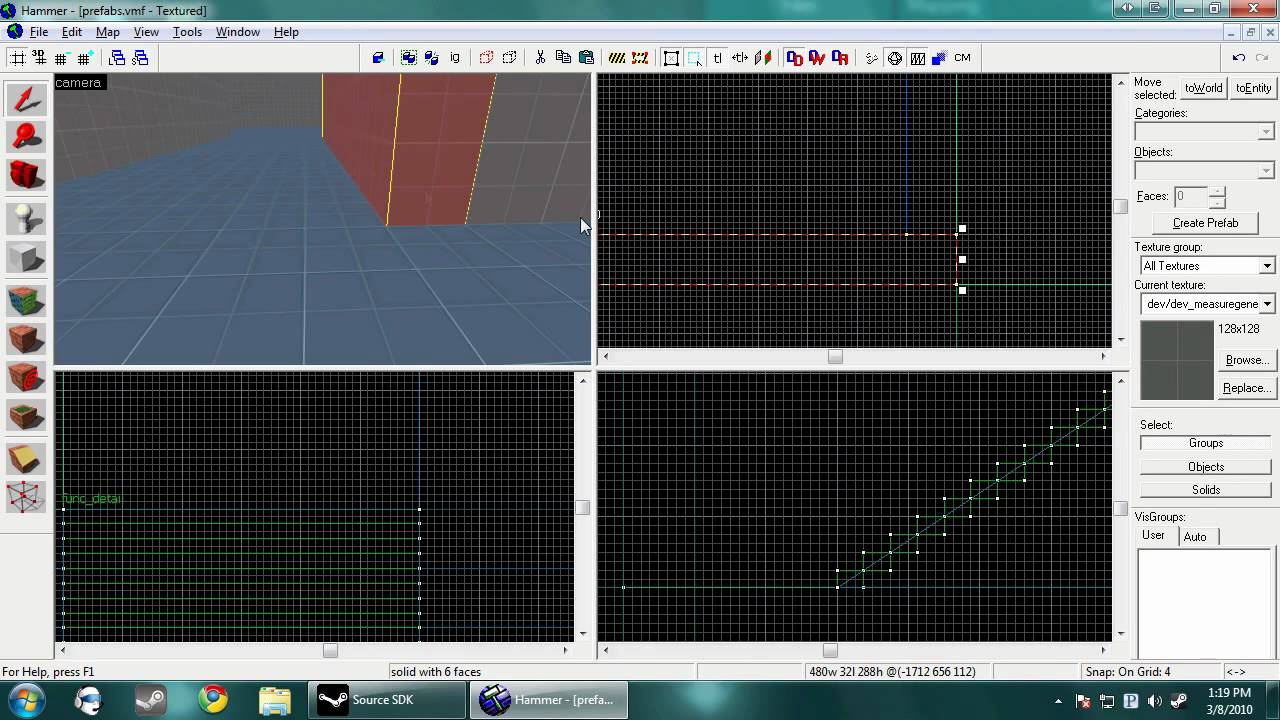The height and width of the screenshot is (720, 1280).
Task: Click the Replace... texture button
Action: click(1246, 388)
